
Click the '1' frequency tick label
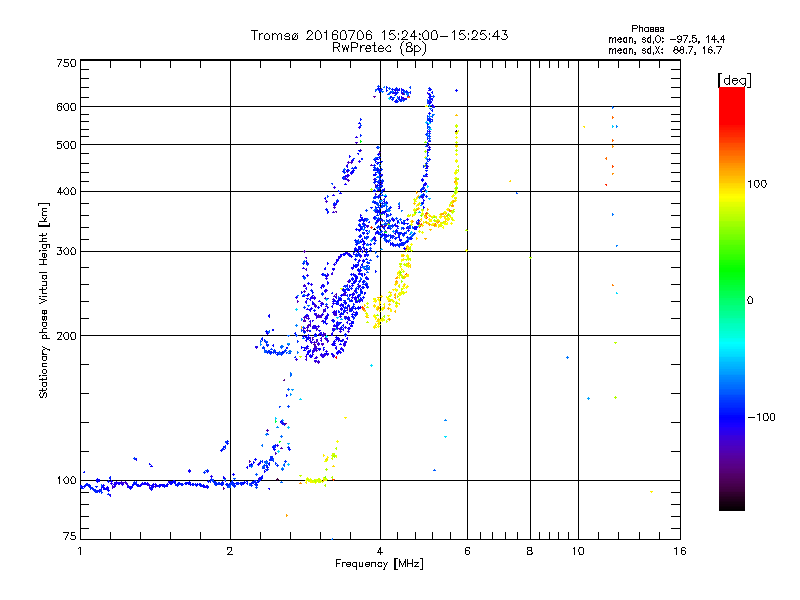pyautogui.click(x=80, y=551)
